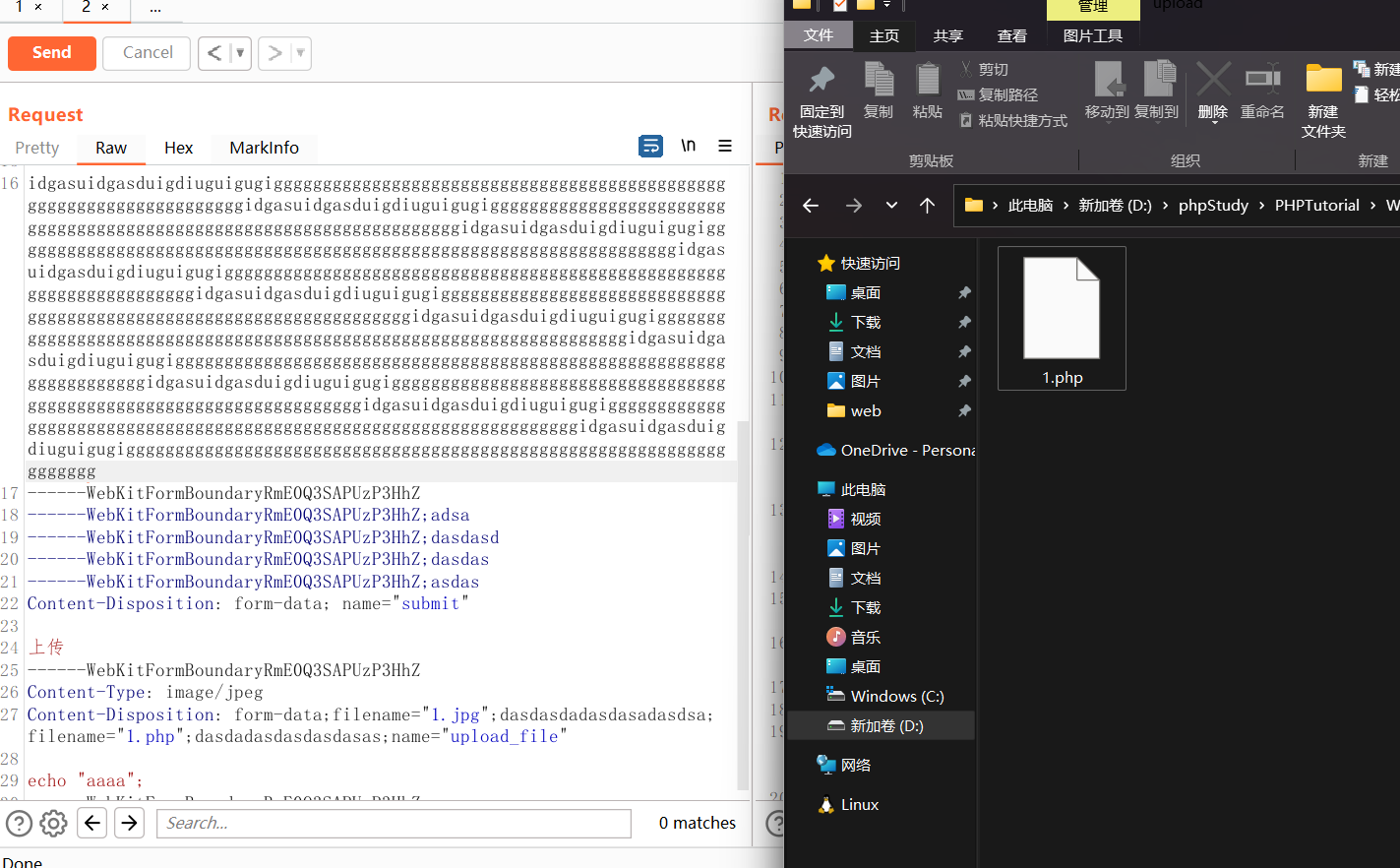Click the yellow 管理 contextual tab

click(1093, 8)
